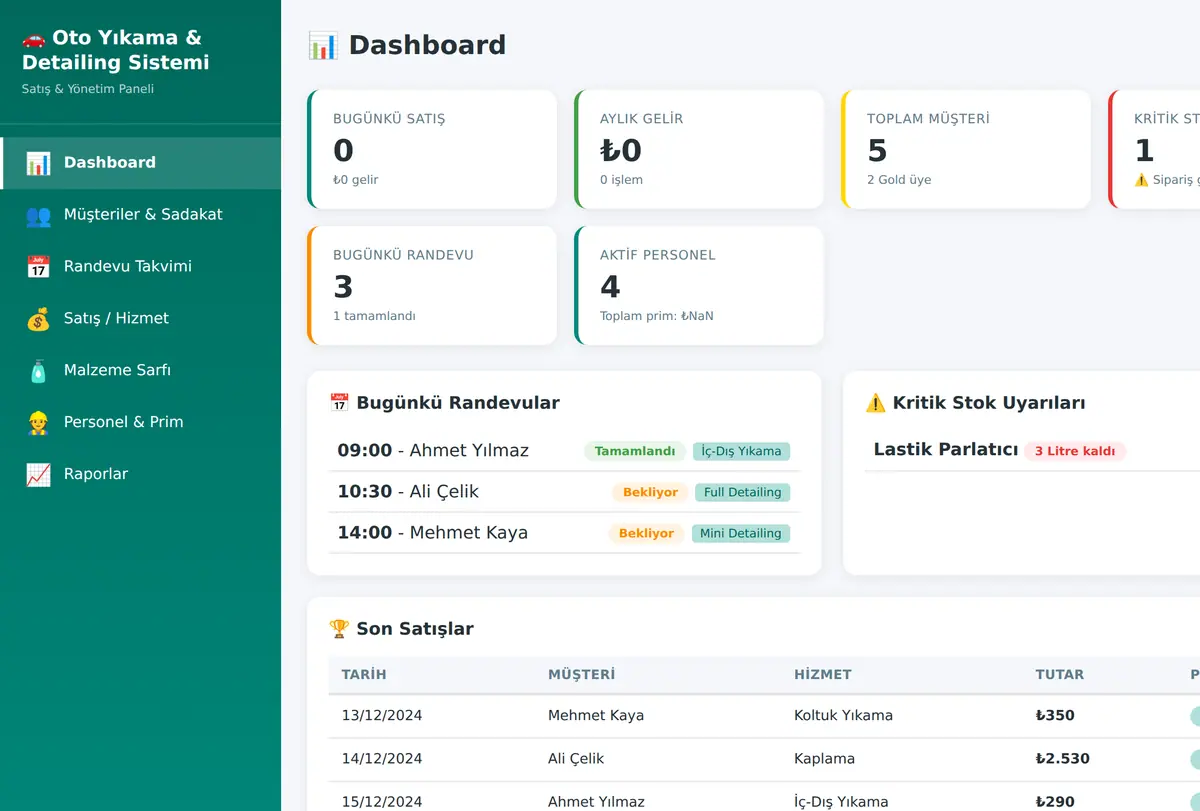
Task: Select the 09:00 - Ahmet Yılmaz appointment
Action: coord(565,451)
